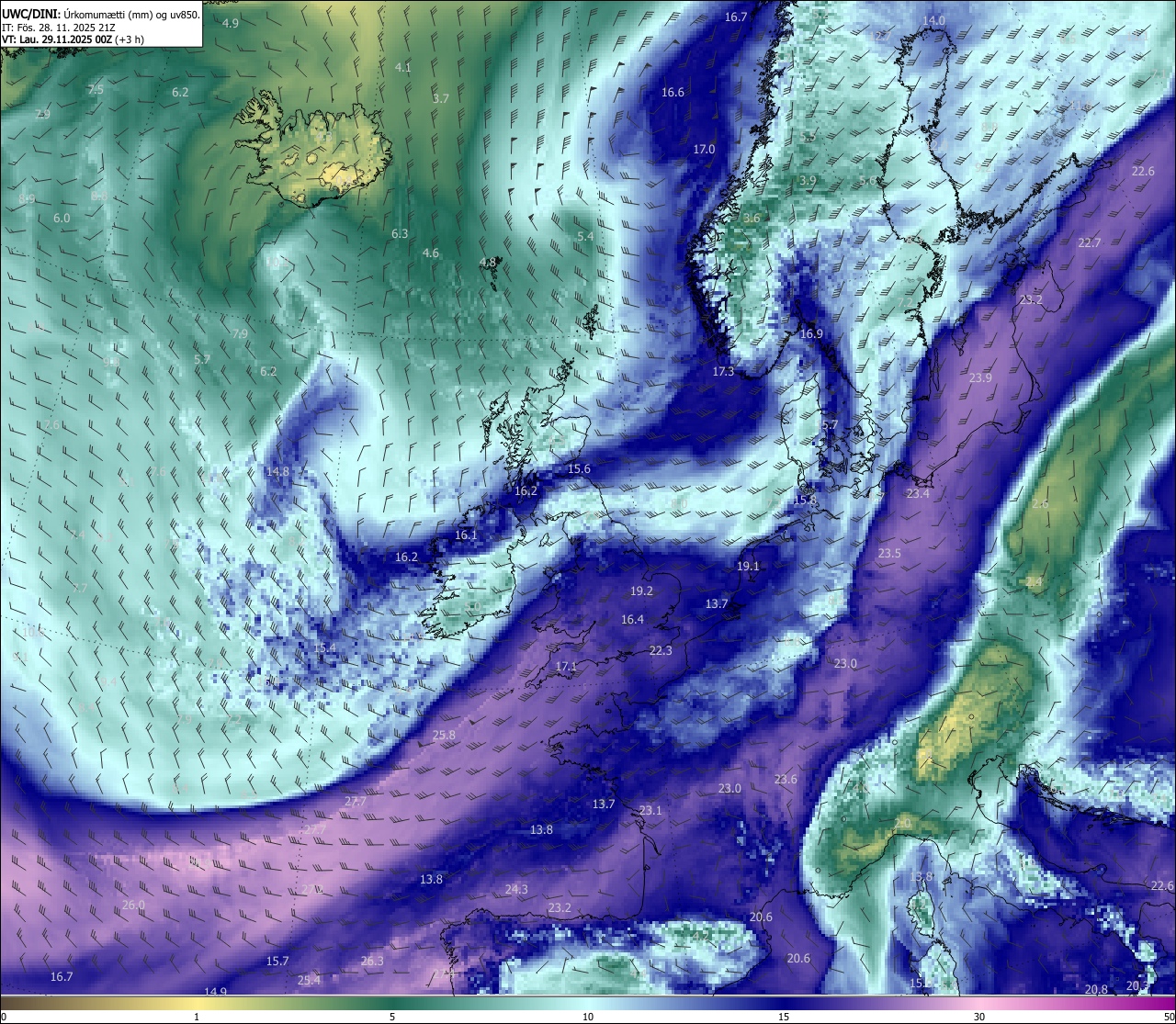The image size is (1176, 1024).
Task: Click the 14.0 value at the top
Action: tap(933, 20)
